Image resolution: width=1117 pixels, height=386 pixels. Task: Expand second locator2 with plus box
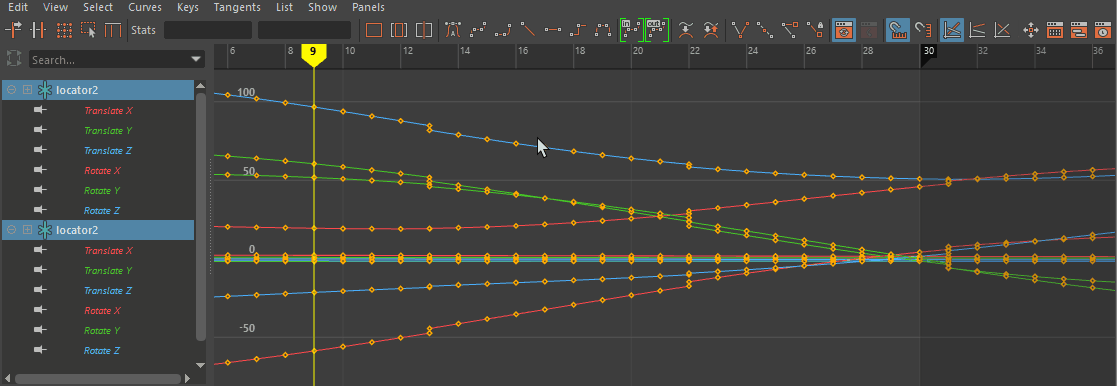coord(27,229)
